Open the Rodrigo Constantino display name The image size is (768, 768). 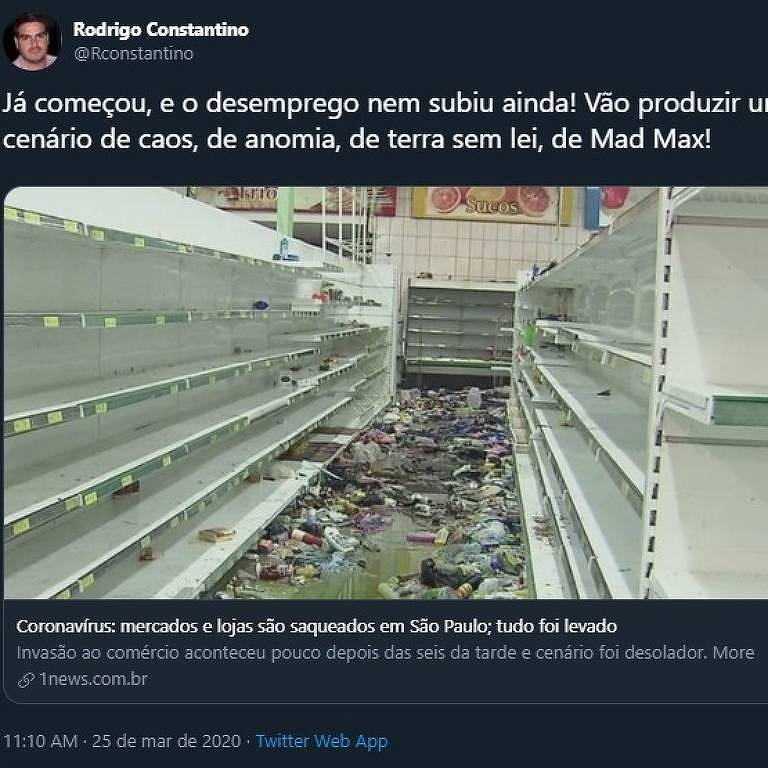[x=161, y=29]
